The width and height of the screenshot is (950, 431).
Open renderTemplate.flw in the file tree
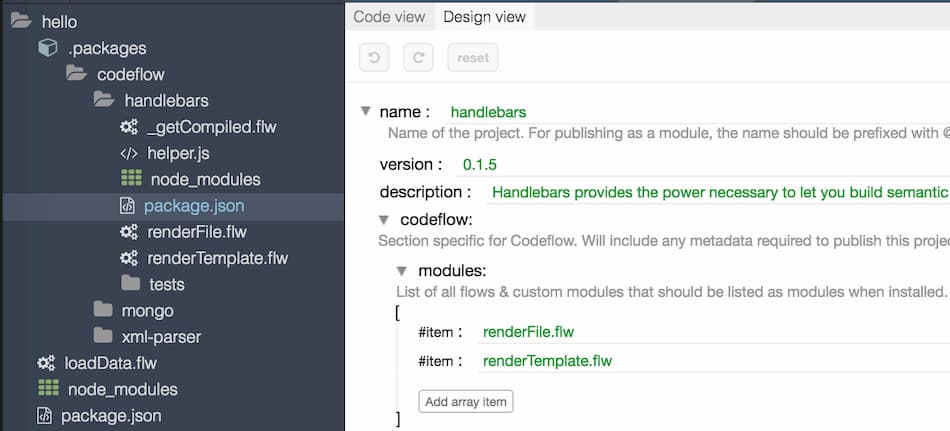point(218,258)
